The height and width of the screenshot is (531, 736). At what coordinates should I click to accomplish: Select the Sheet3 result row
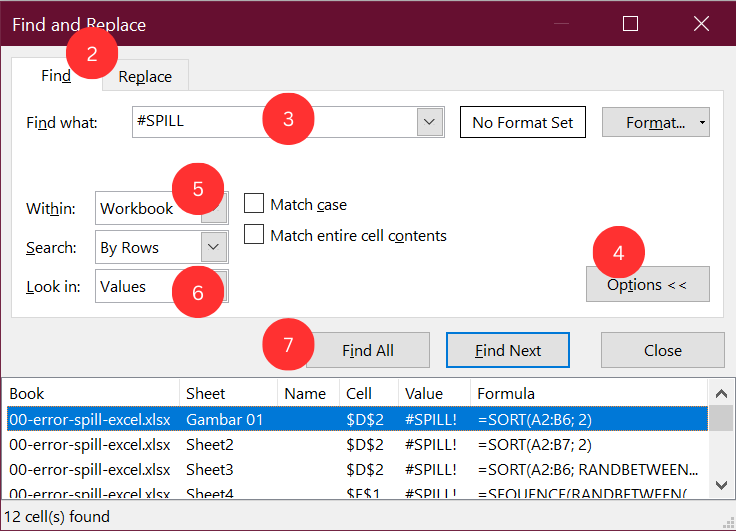(x=357, y=469)
